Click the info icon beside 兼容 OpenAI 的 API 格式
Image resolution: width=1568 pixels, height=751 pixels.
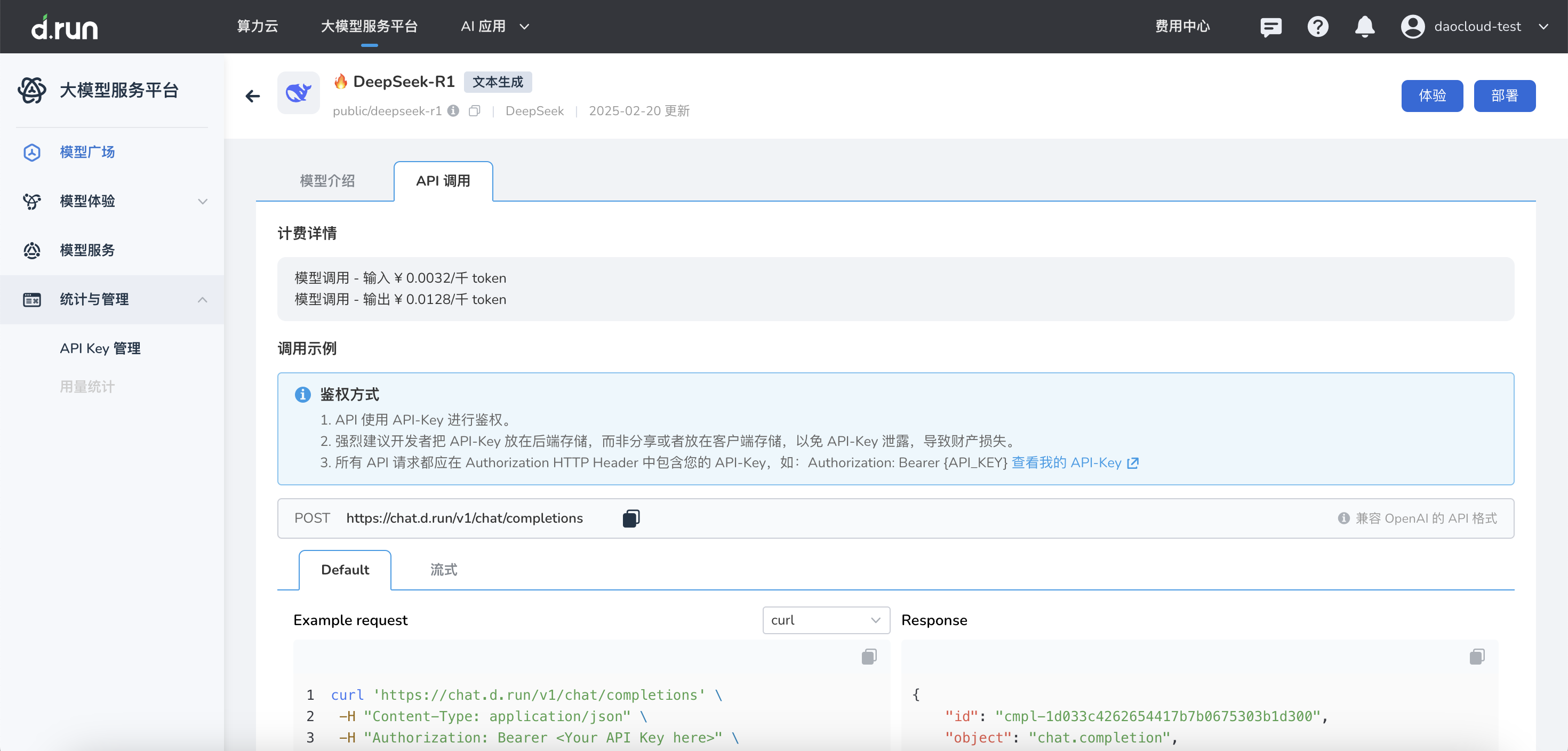coord(1343,518)
